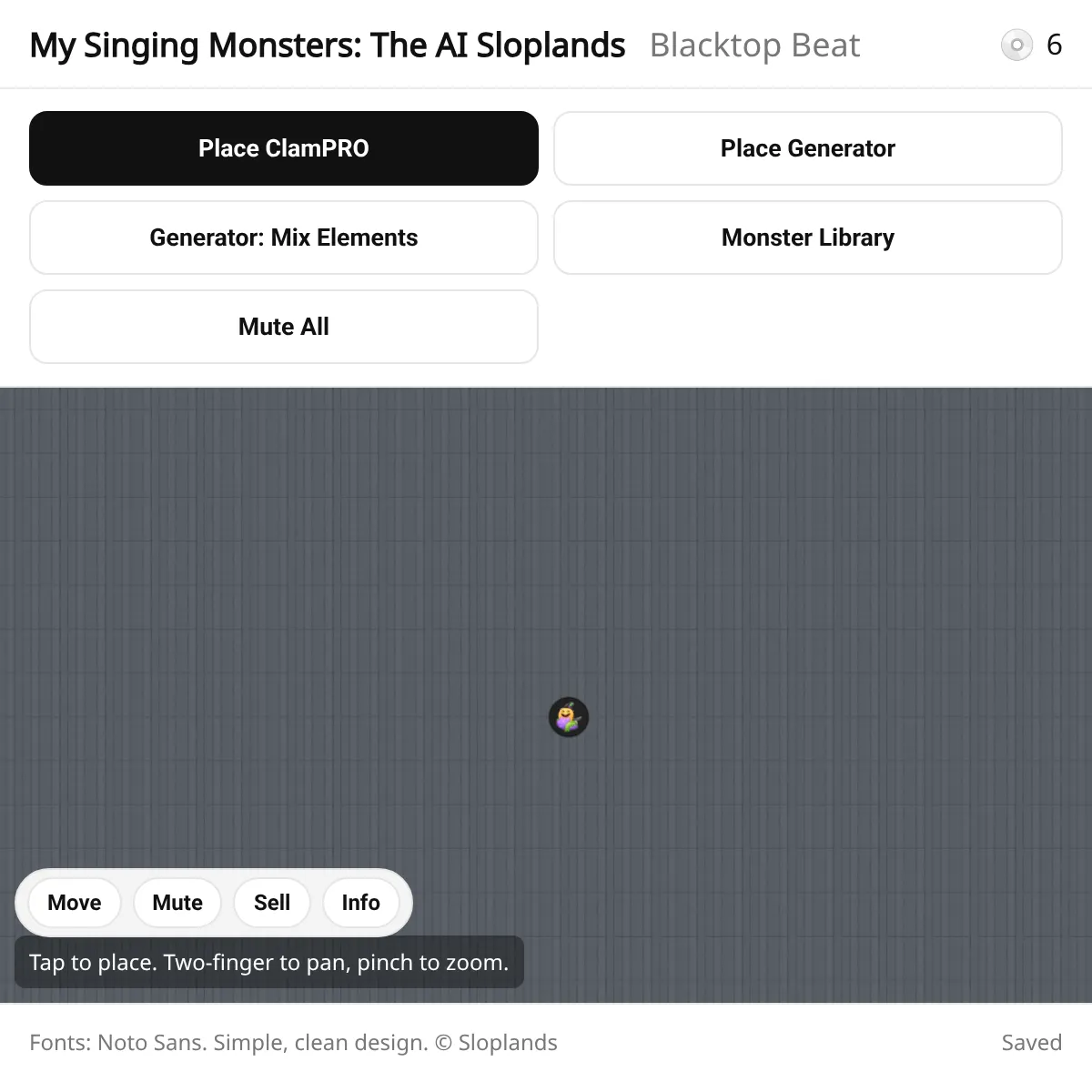Switch to Place Generator mode
Viewport: 1092px width, 1092px height.
[808, 148]
